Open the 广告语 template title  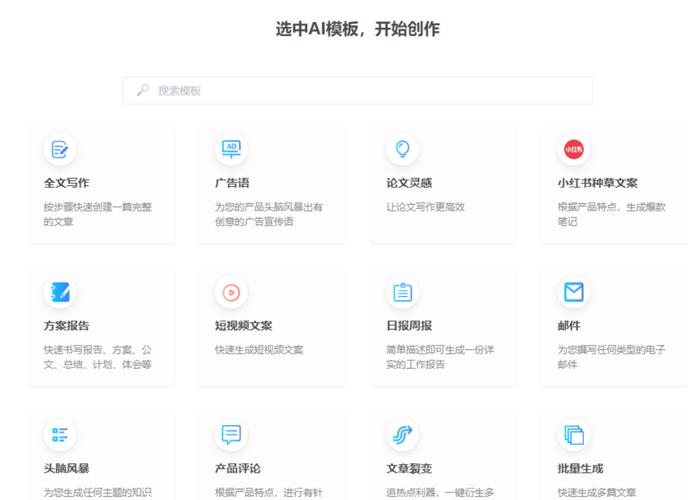tap(232, 183)
